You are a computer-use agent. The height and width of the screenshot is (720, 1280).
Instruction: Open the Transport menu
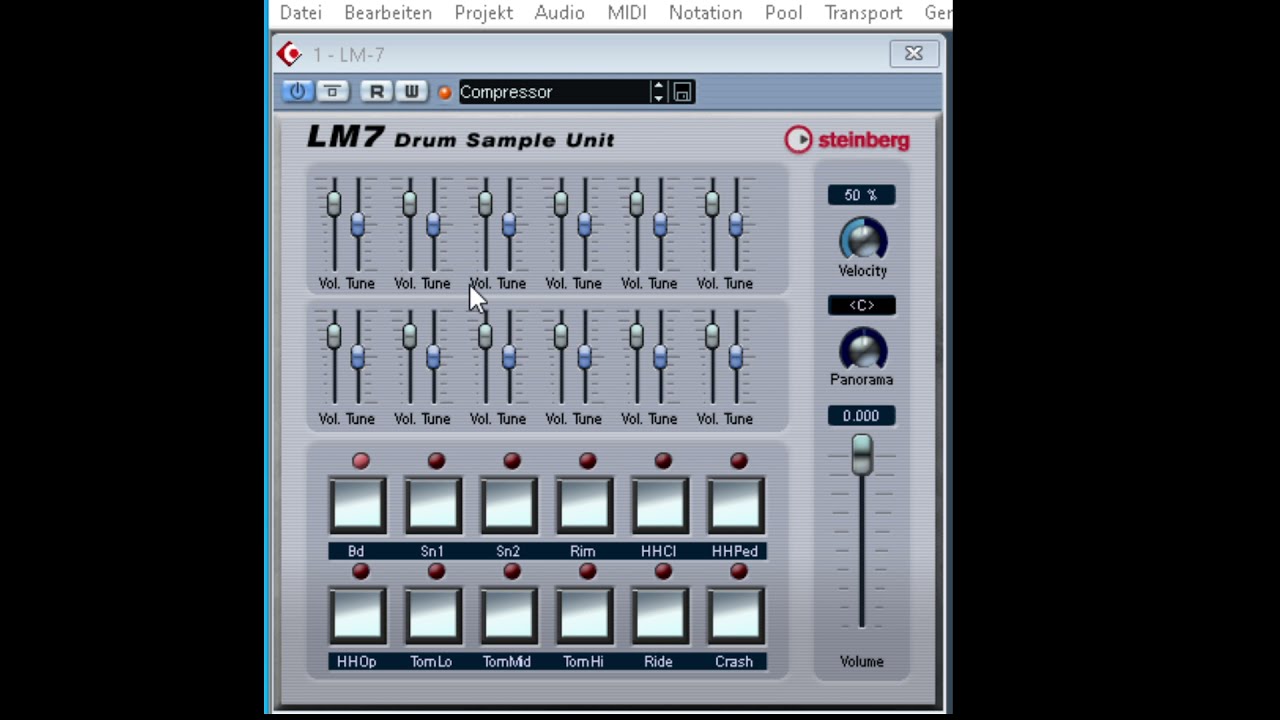click(864, 13)
